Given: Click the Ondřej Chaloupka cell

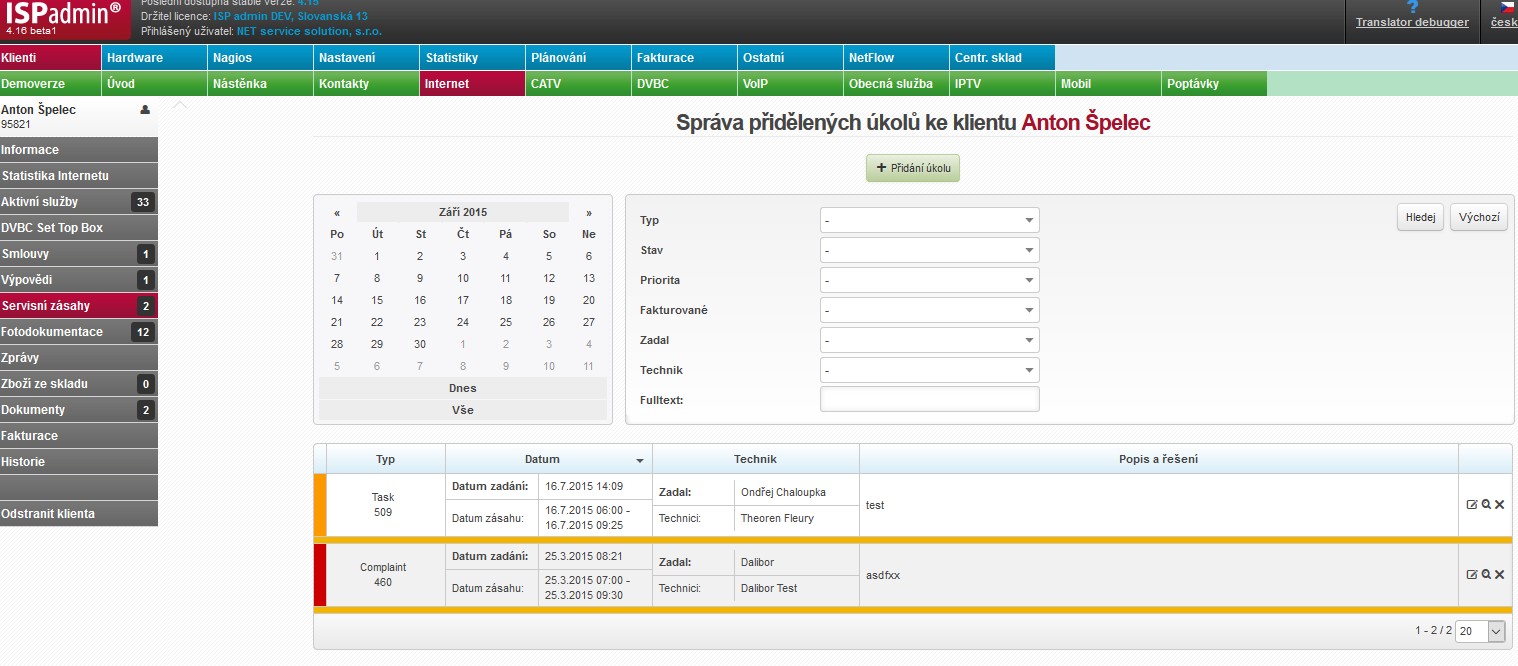Looking at the screenshot, I should tap(797, 491).
